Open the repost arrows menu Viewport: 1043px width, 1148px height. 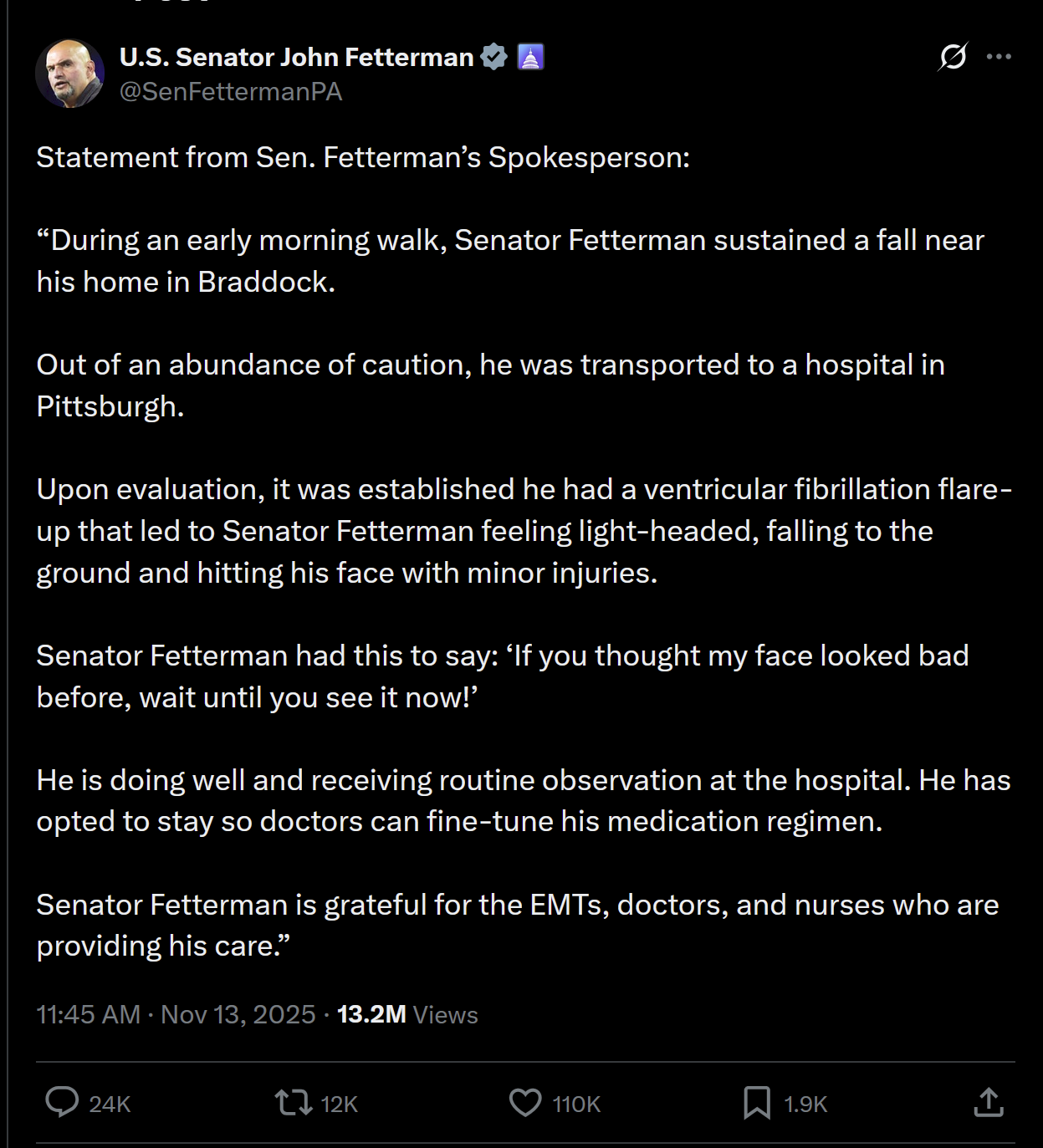(293, 1102)
